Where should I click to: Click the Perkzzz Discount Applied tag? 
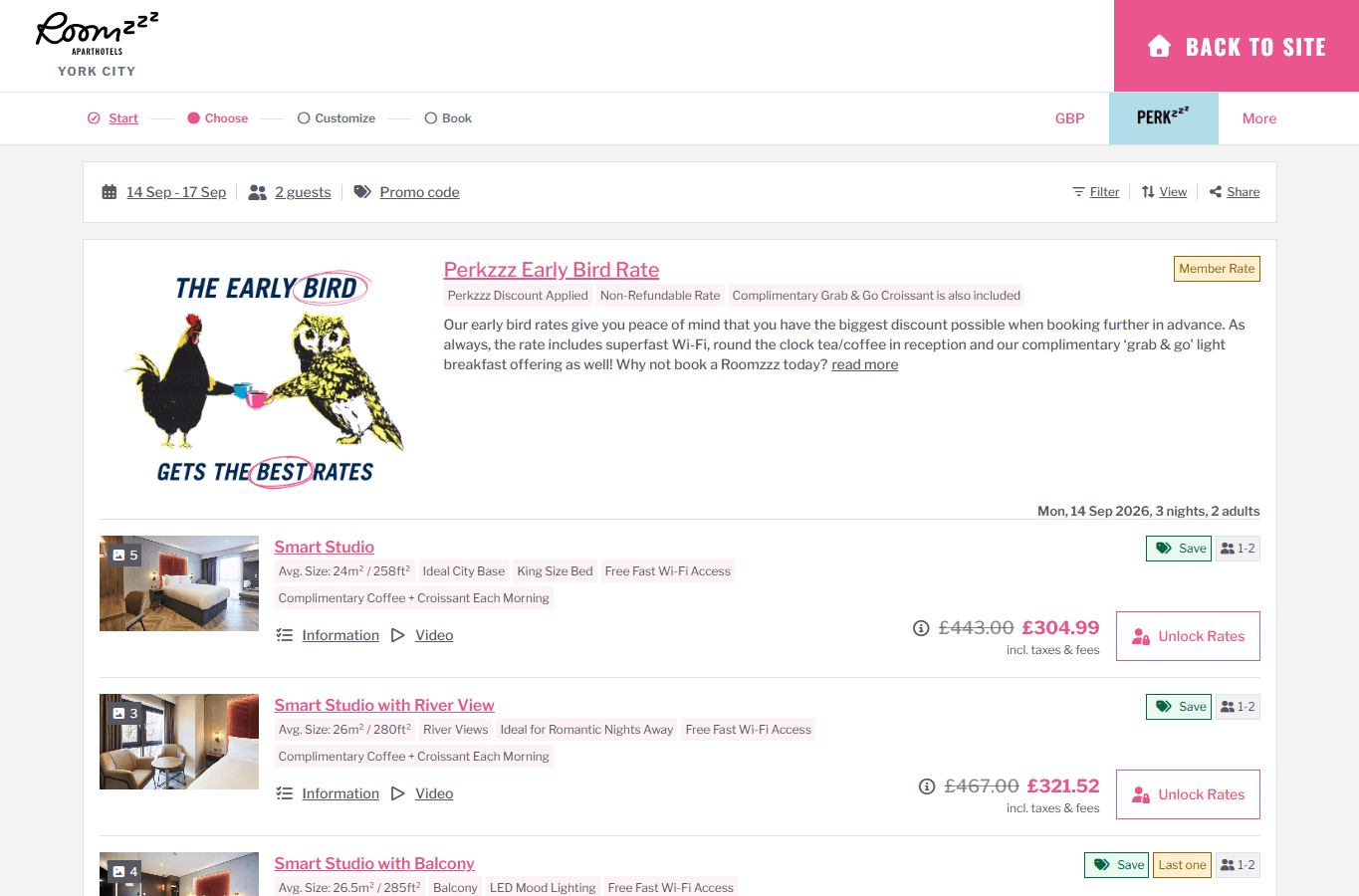(x=518, y=296)
